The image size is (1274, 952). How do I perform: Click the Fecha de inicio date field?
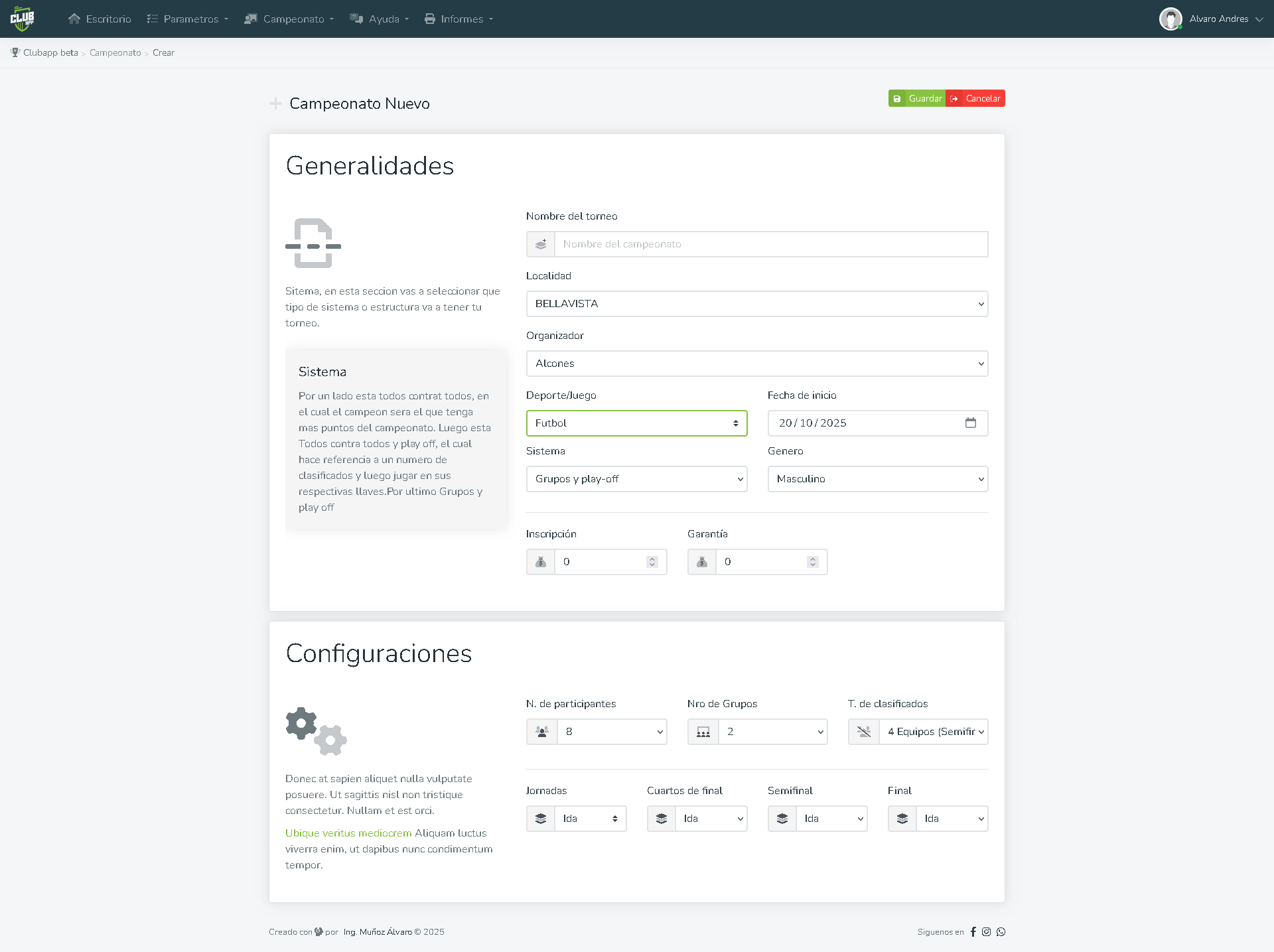coord(878,423)
